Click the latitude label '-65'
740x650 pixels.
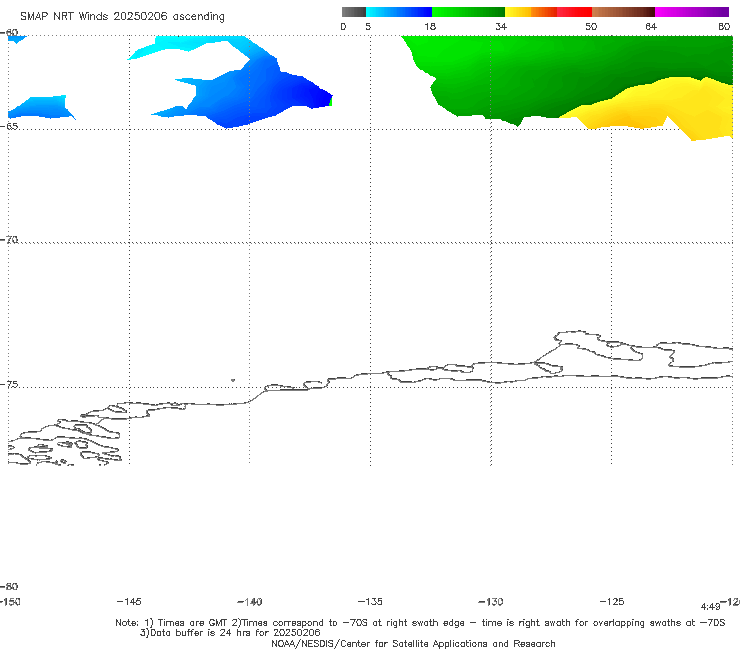pos(9,127)
